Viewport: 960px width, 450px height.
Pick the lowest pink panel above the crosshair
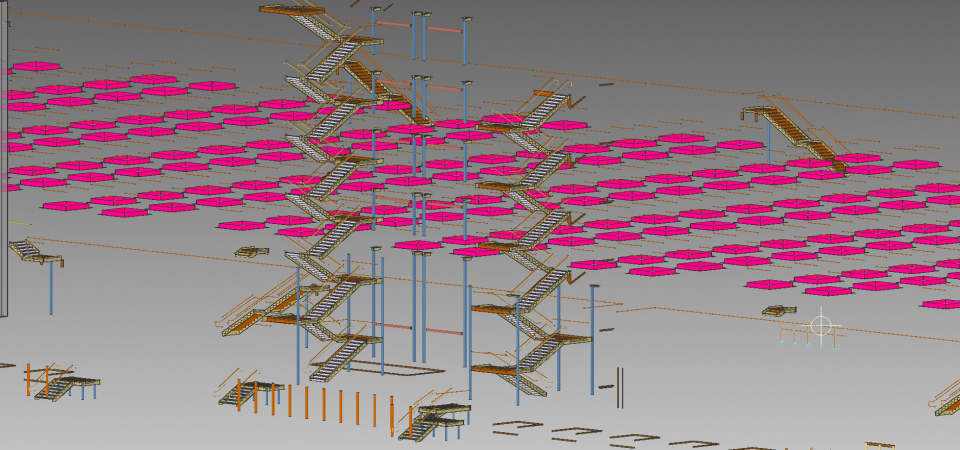click(x=828, y=291)
